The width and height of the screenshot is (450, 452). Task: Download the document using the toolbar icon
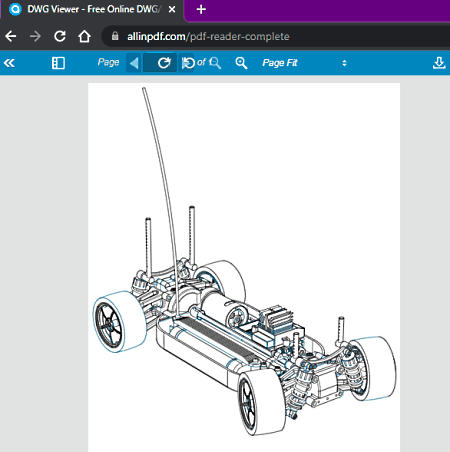point(439,63)
